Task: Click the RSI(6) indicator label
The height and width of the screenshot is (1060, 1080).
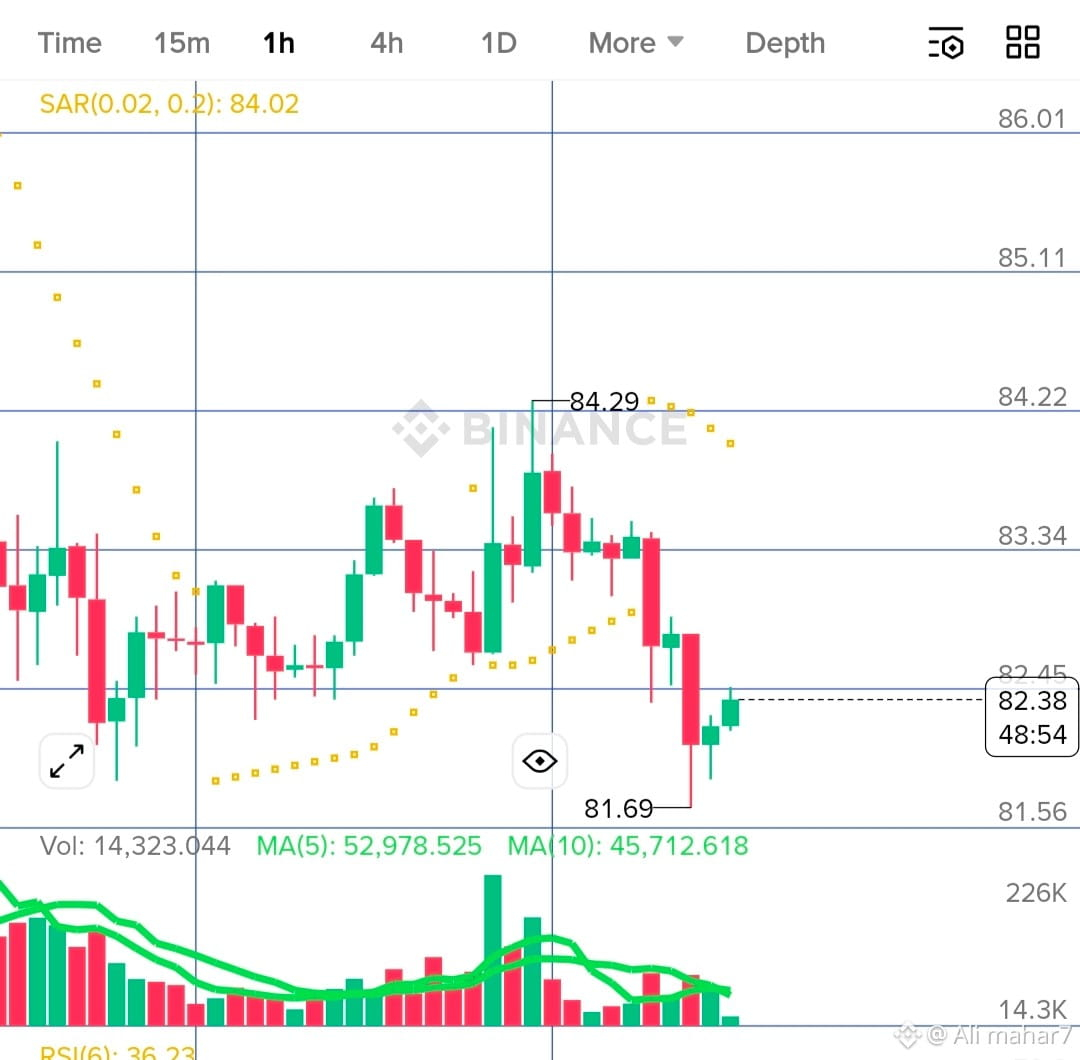Action: [x=117, y=1052]
